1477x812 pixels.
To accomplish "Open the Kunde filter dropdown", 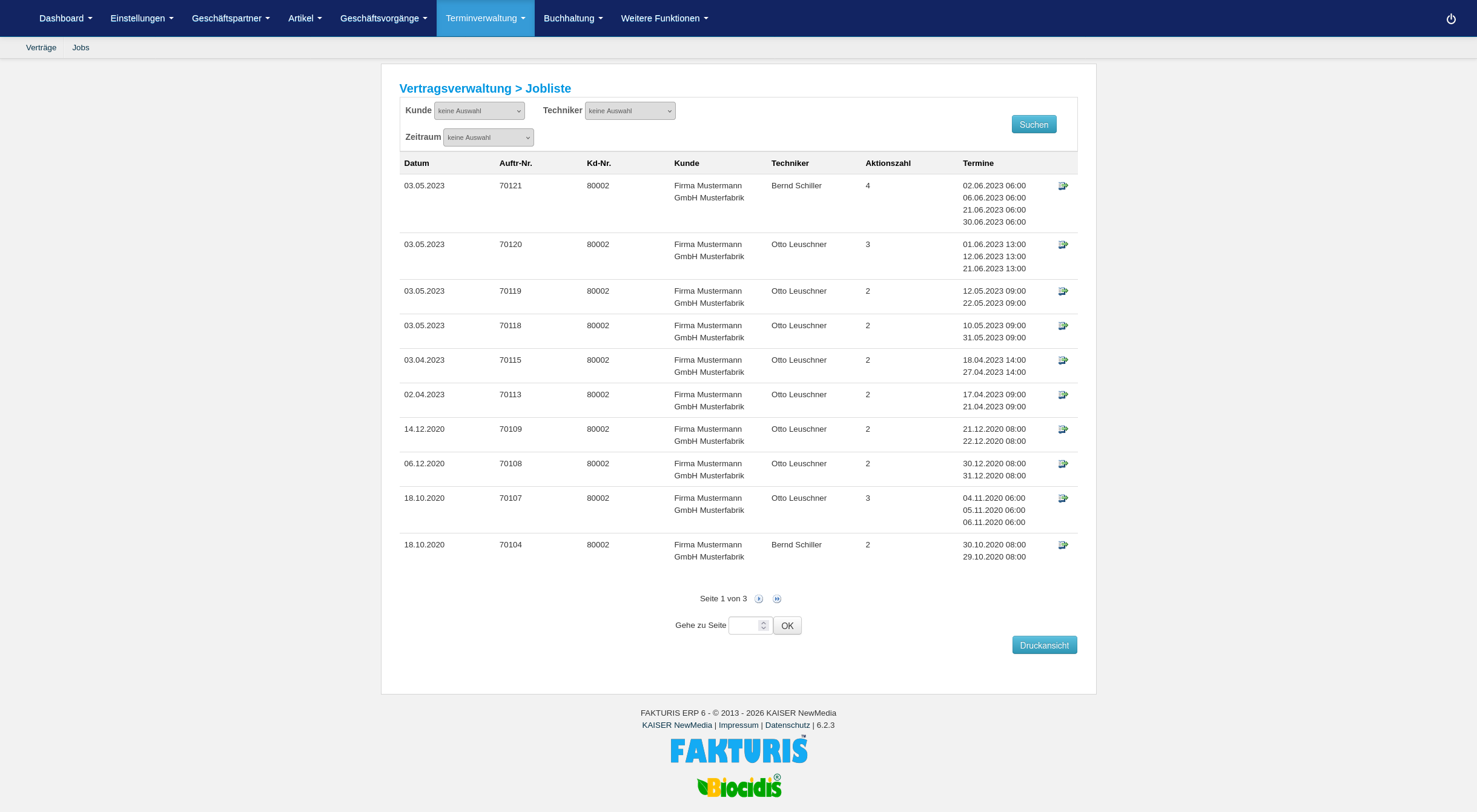I will pyautogui.click(x=479, y=111).
